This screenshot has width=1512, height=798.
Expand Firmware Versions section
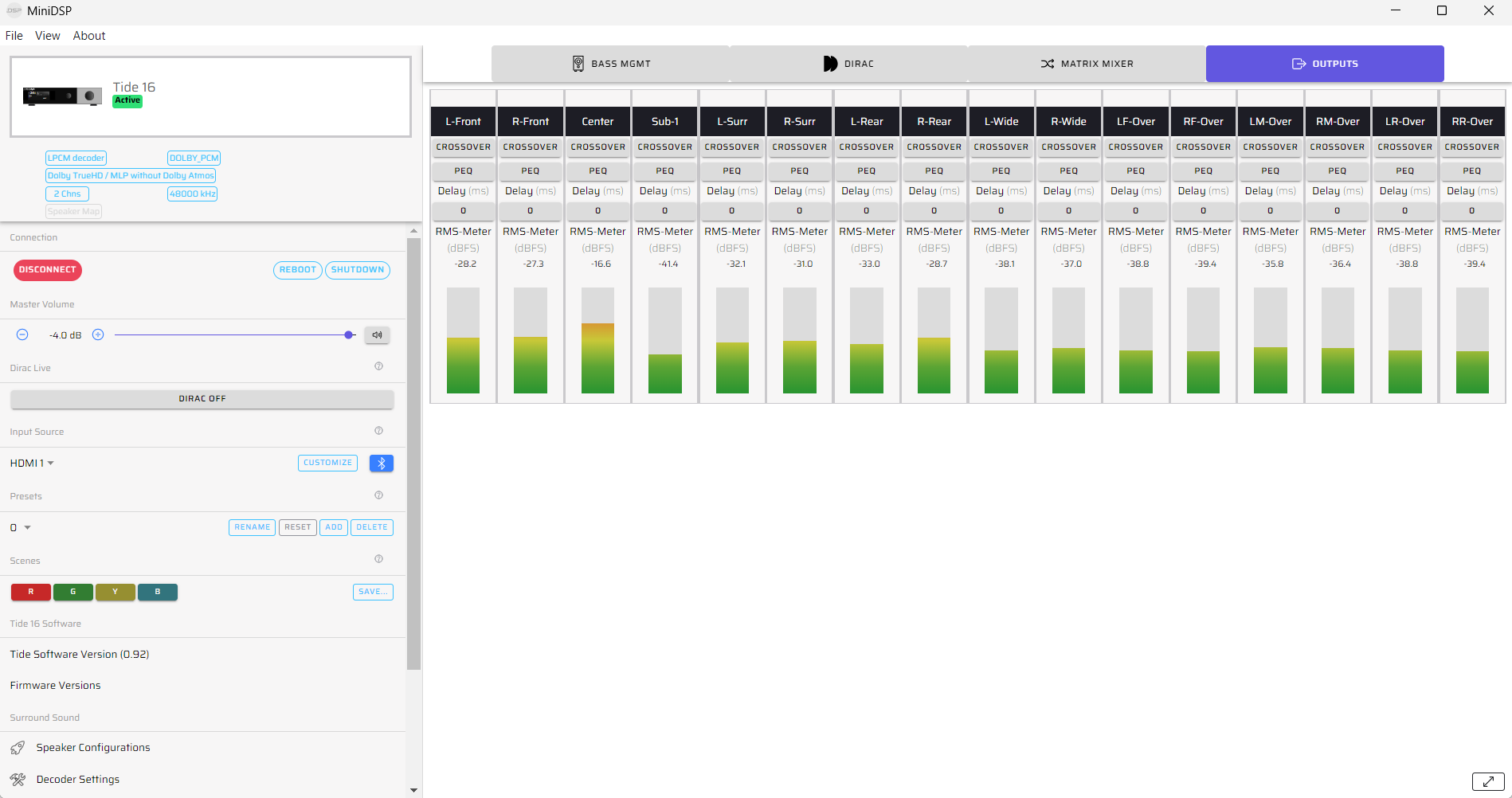[x=56, y=686]
